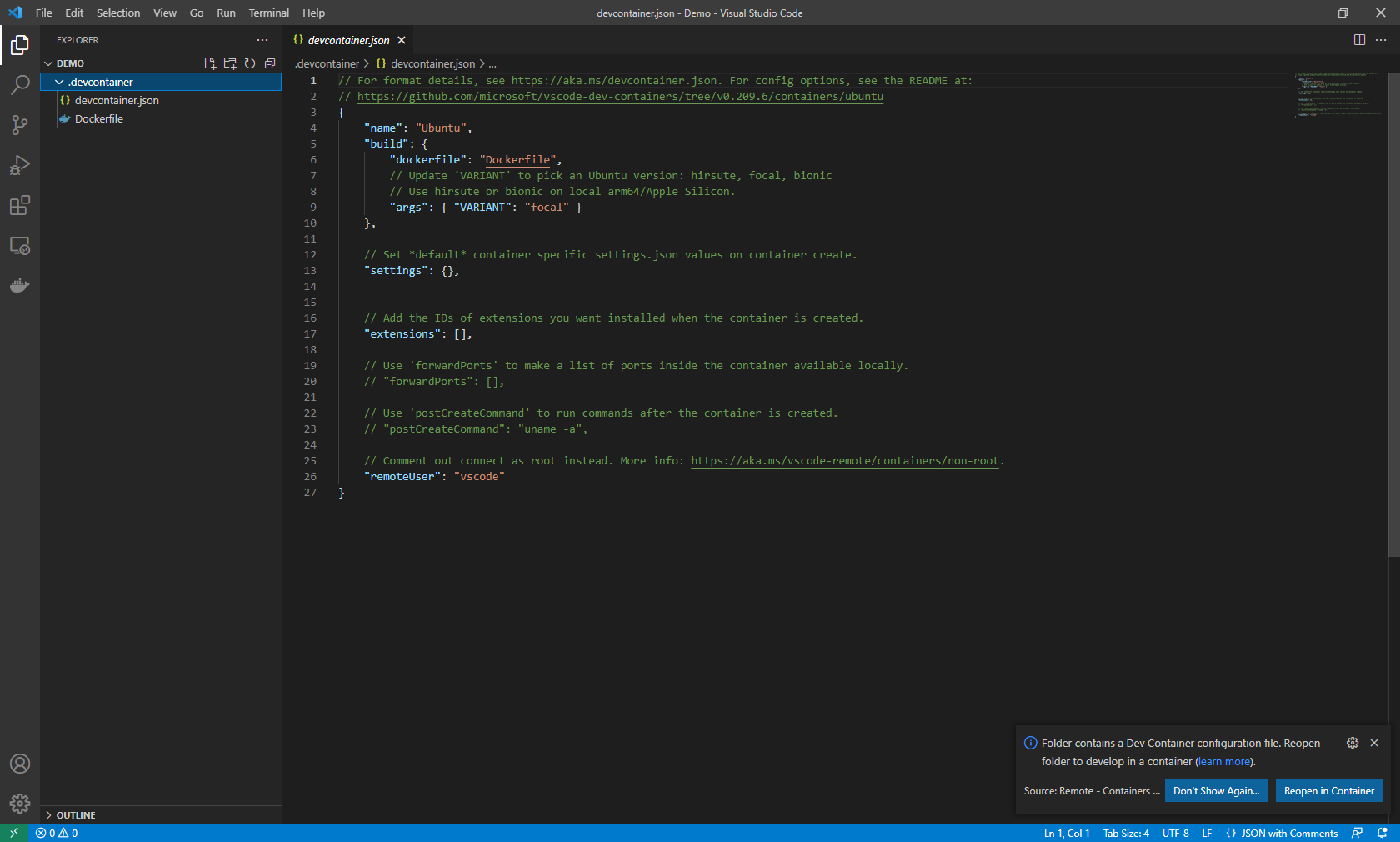Expand the Outline section
Viewport: 1400px width, 842px height.
[x=75, y=814]
